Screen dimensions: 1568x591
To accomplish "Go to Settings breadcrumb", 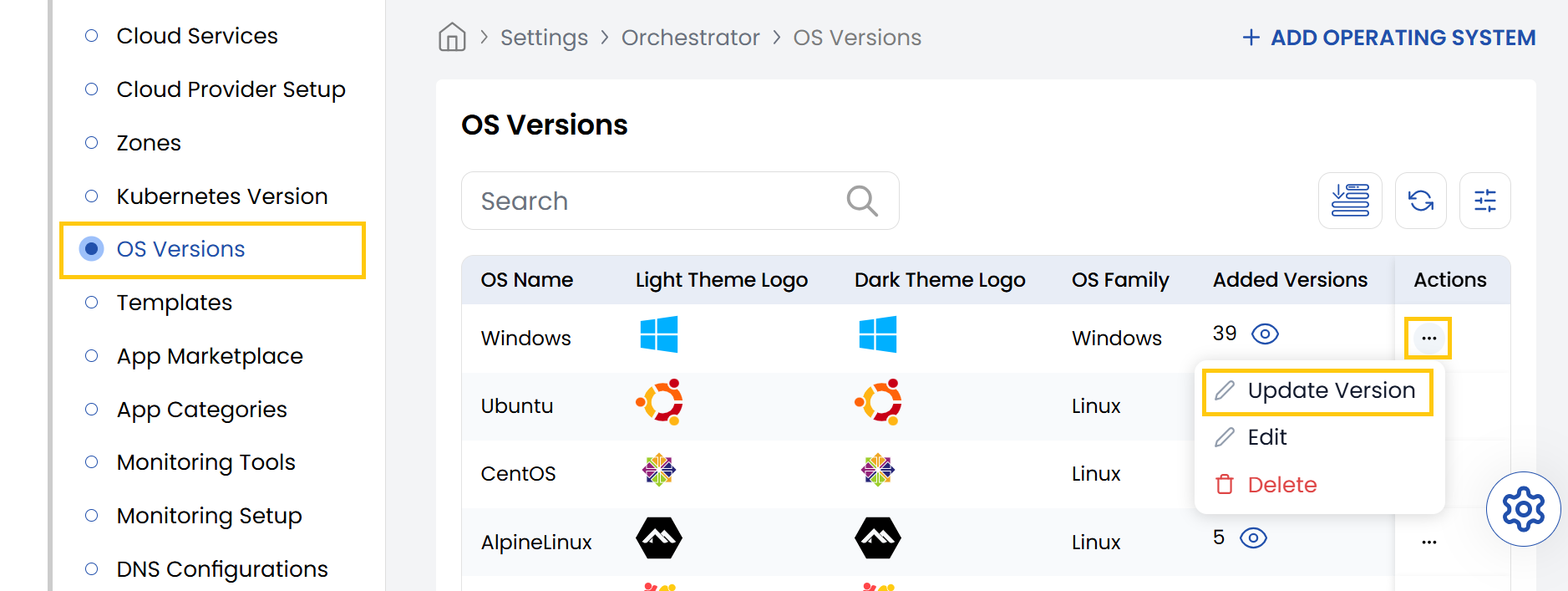I will click(x=544, y=38).
